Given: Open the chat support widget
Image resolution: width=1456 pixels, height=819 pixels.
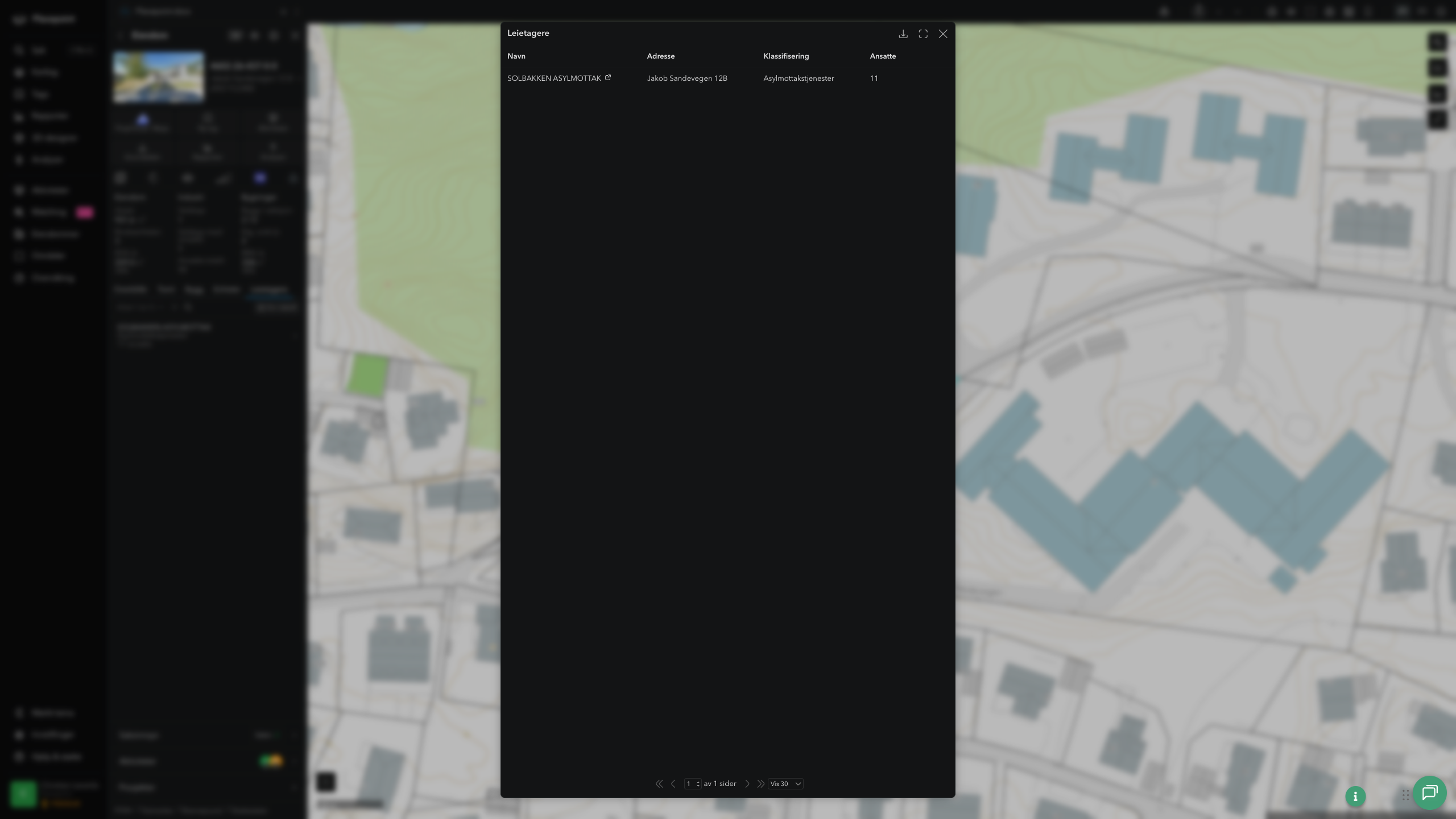Looking at the screenshot, I should click(x=1430, y=792).
